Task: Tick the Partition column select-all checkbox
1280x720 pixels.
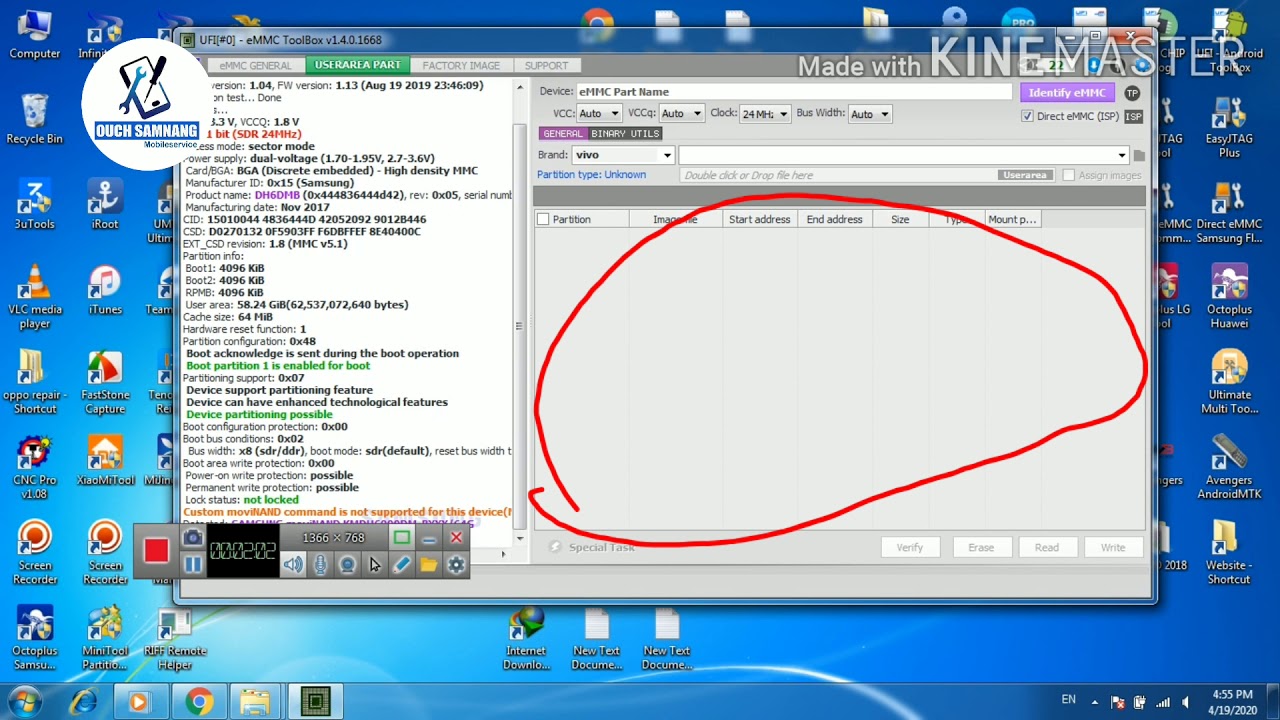Action: [x=543, y=219]
